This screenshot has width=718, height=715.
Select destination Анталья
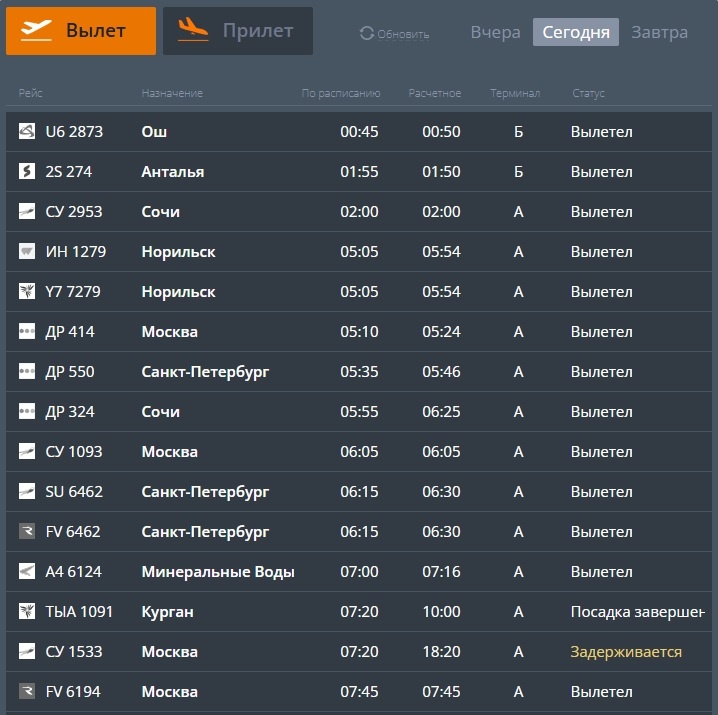click(173, 172)
